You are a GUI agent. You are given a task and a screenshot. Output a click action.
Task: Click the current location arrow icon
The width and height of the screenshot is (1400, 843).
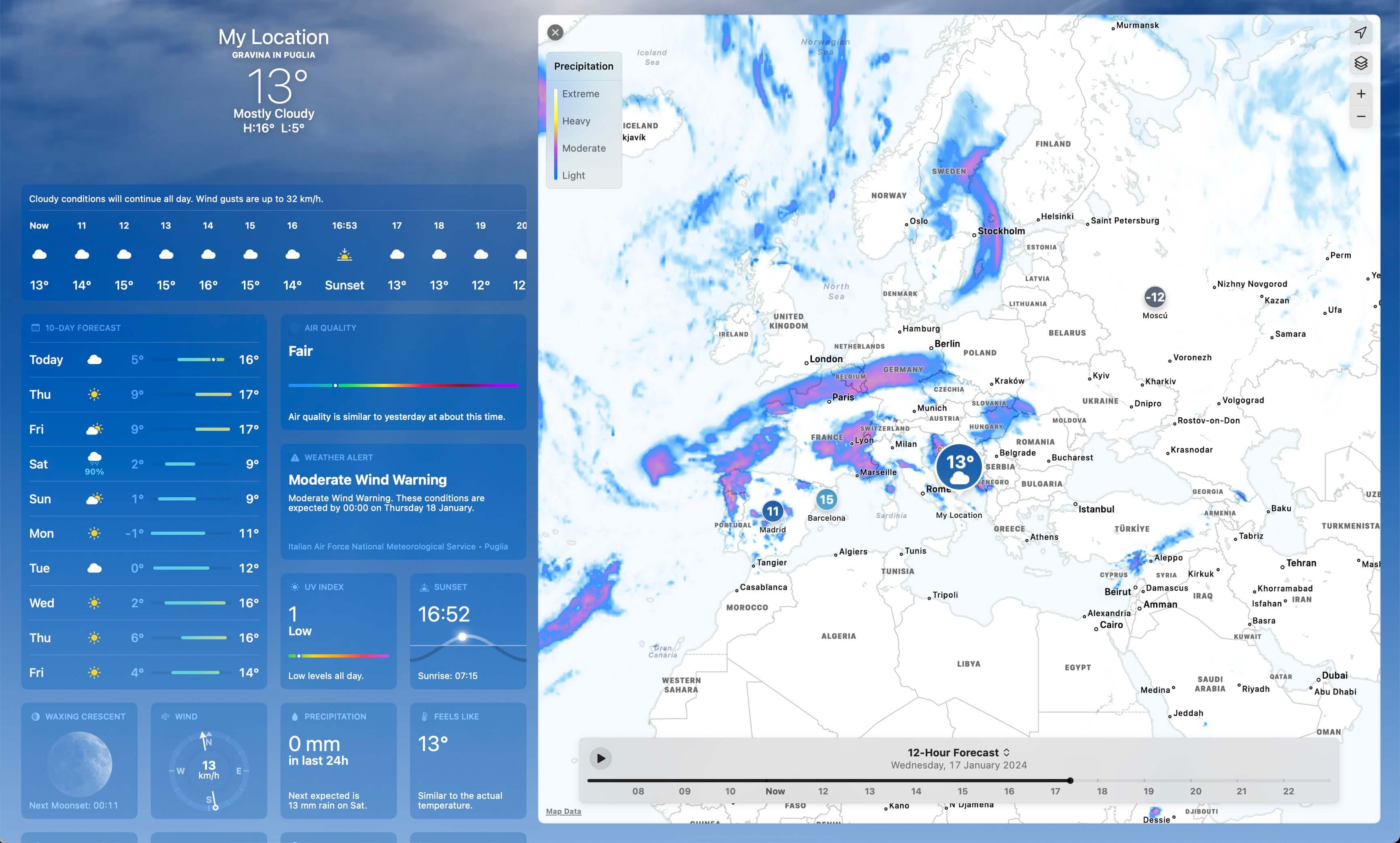1360,33
